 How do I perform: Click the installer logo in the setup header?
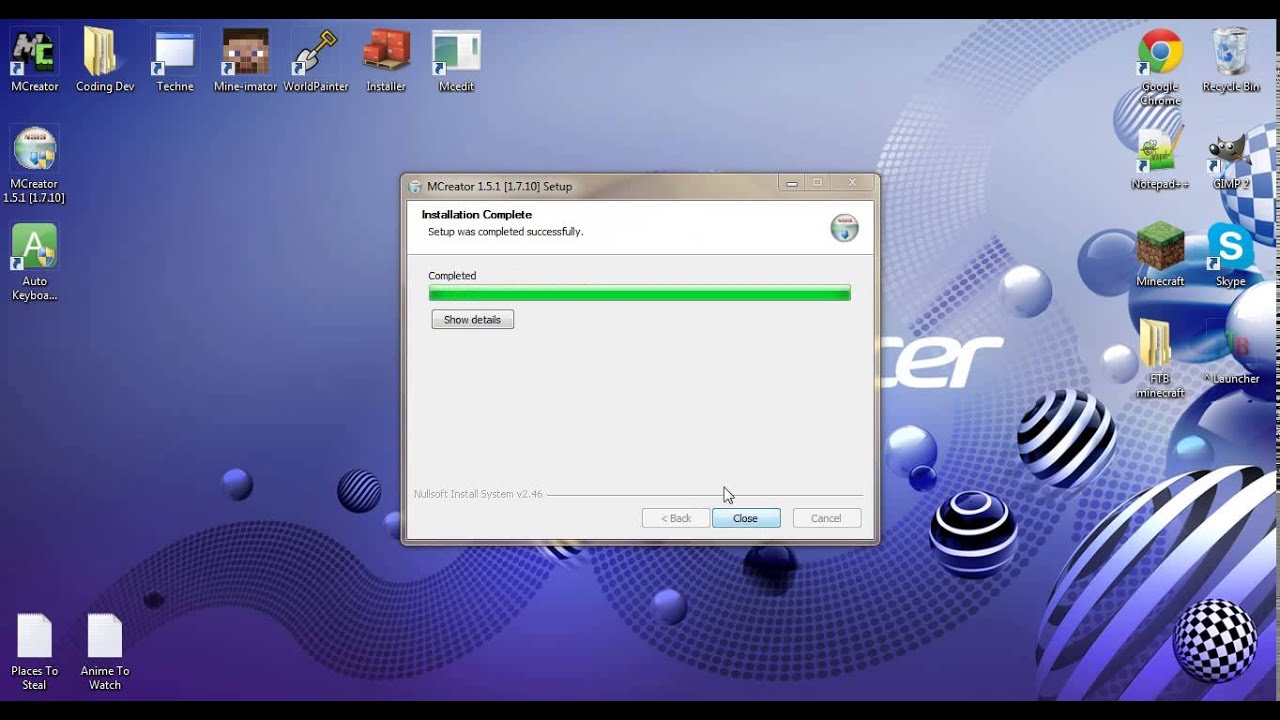pos(844,227)
